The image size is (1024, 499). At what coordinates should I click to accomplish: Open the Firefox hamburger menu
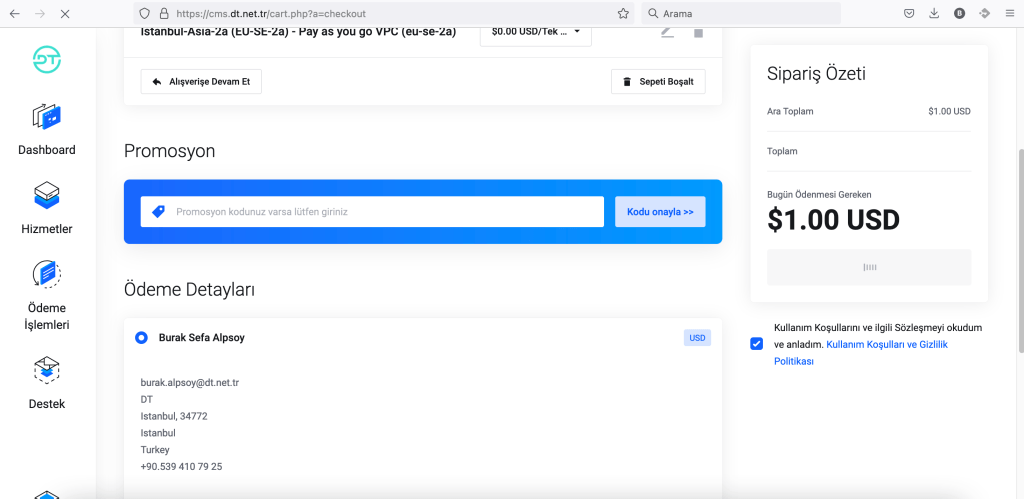tap(1010, 14)
